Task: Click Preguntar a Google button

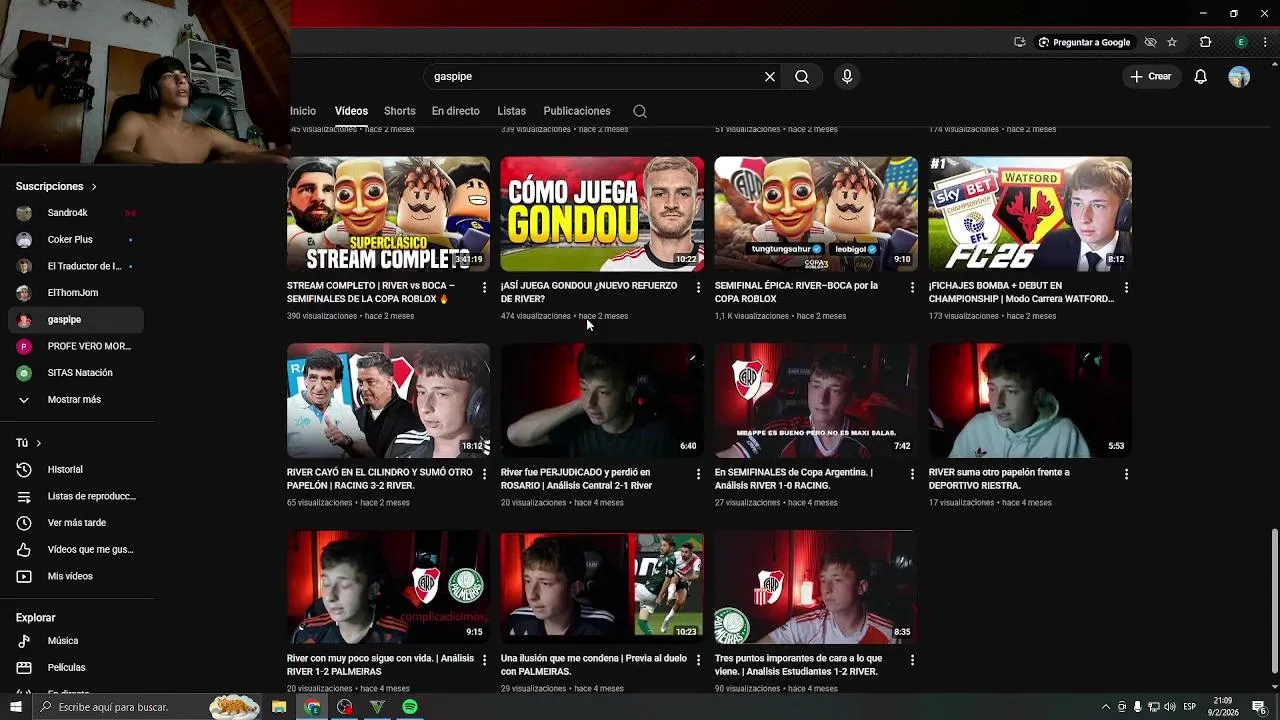Action: [x=1084, y=42]
